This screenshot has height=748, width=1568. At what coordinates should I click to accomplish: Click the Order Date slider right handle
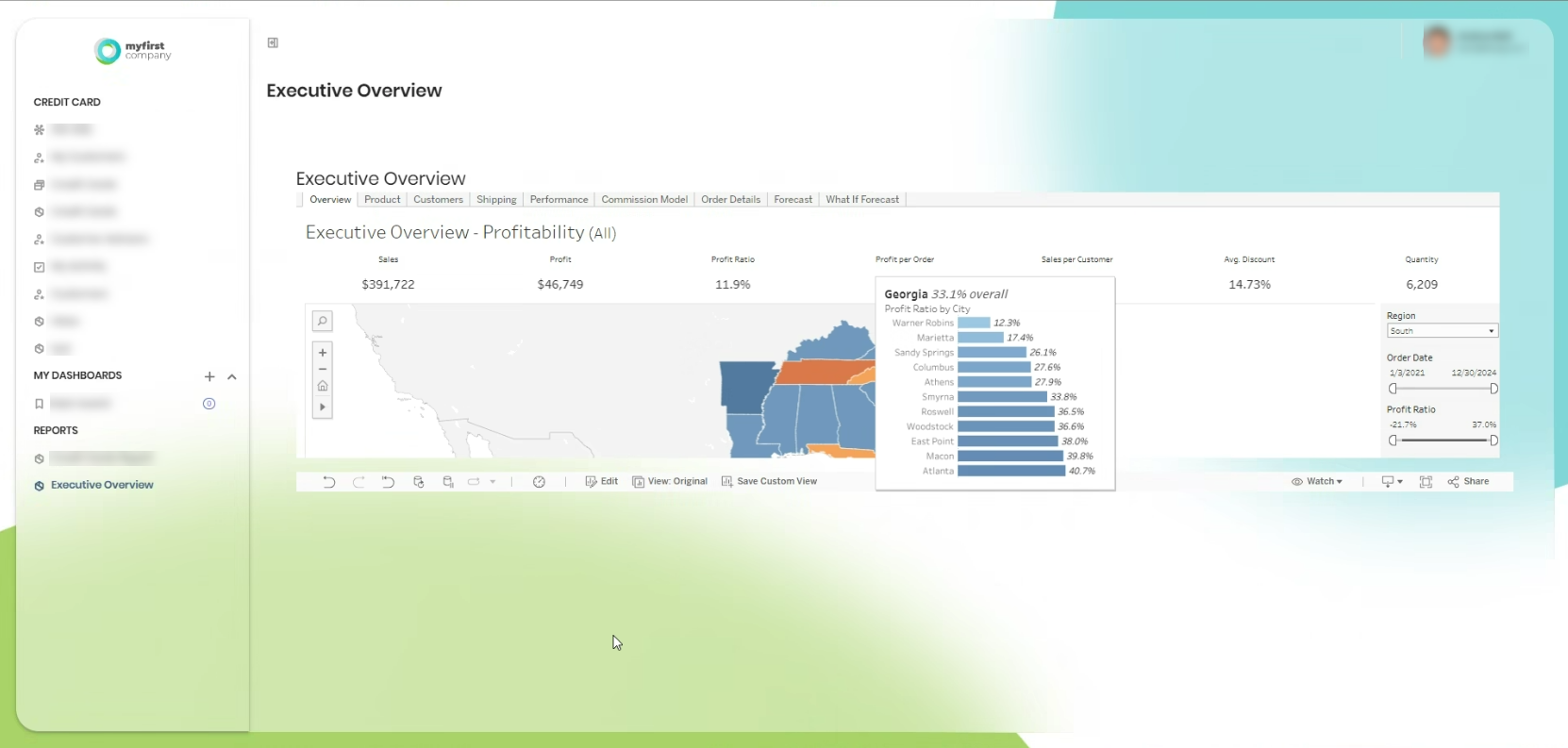(1493, 389)
